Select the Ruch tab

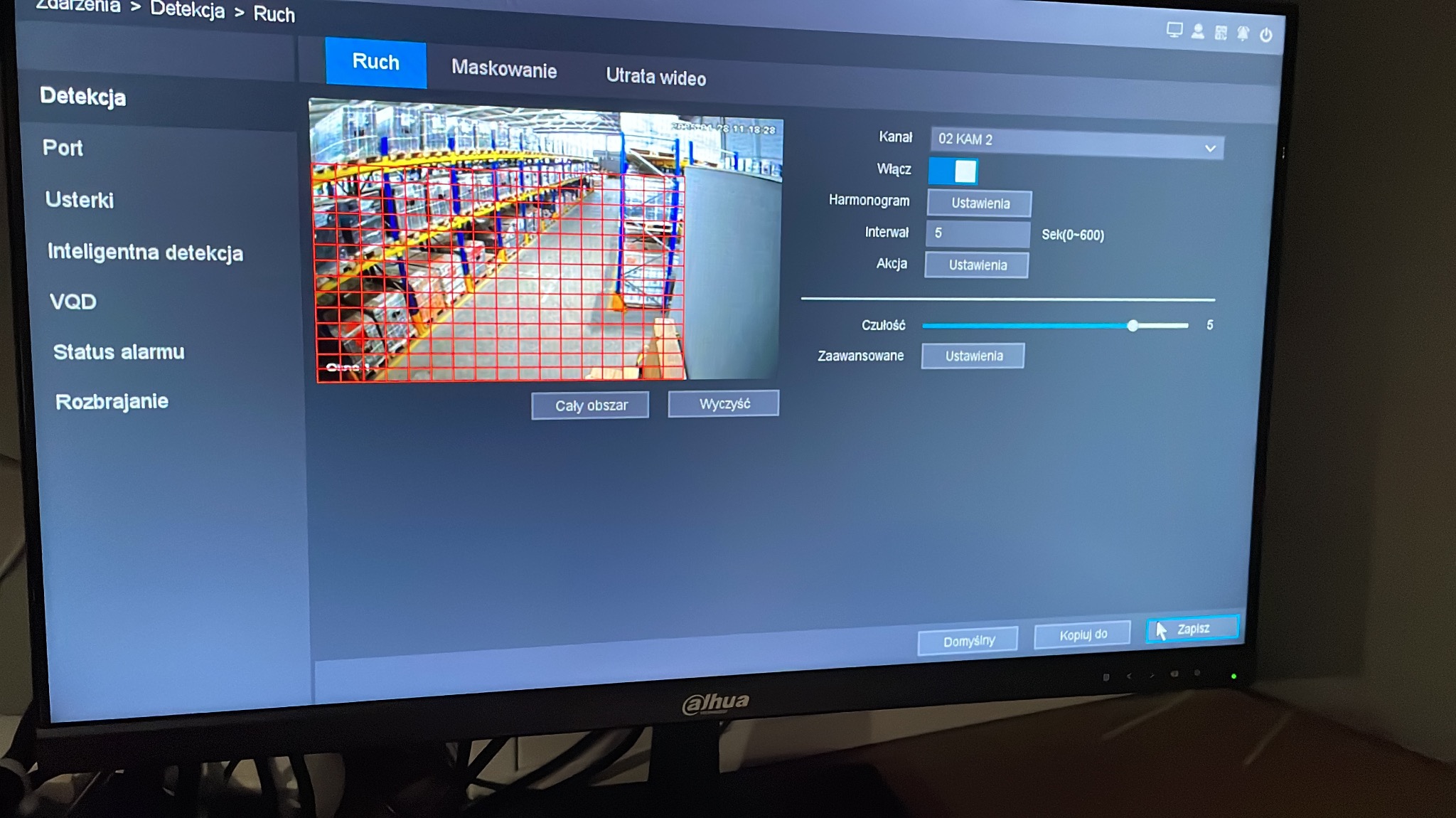(375, 63)
